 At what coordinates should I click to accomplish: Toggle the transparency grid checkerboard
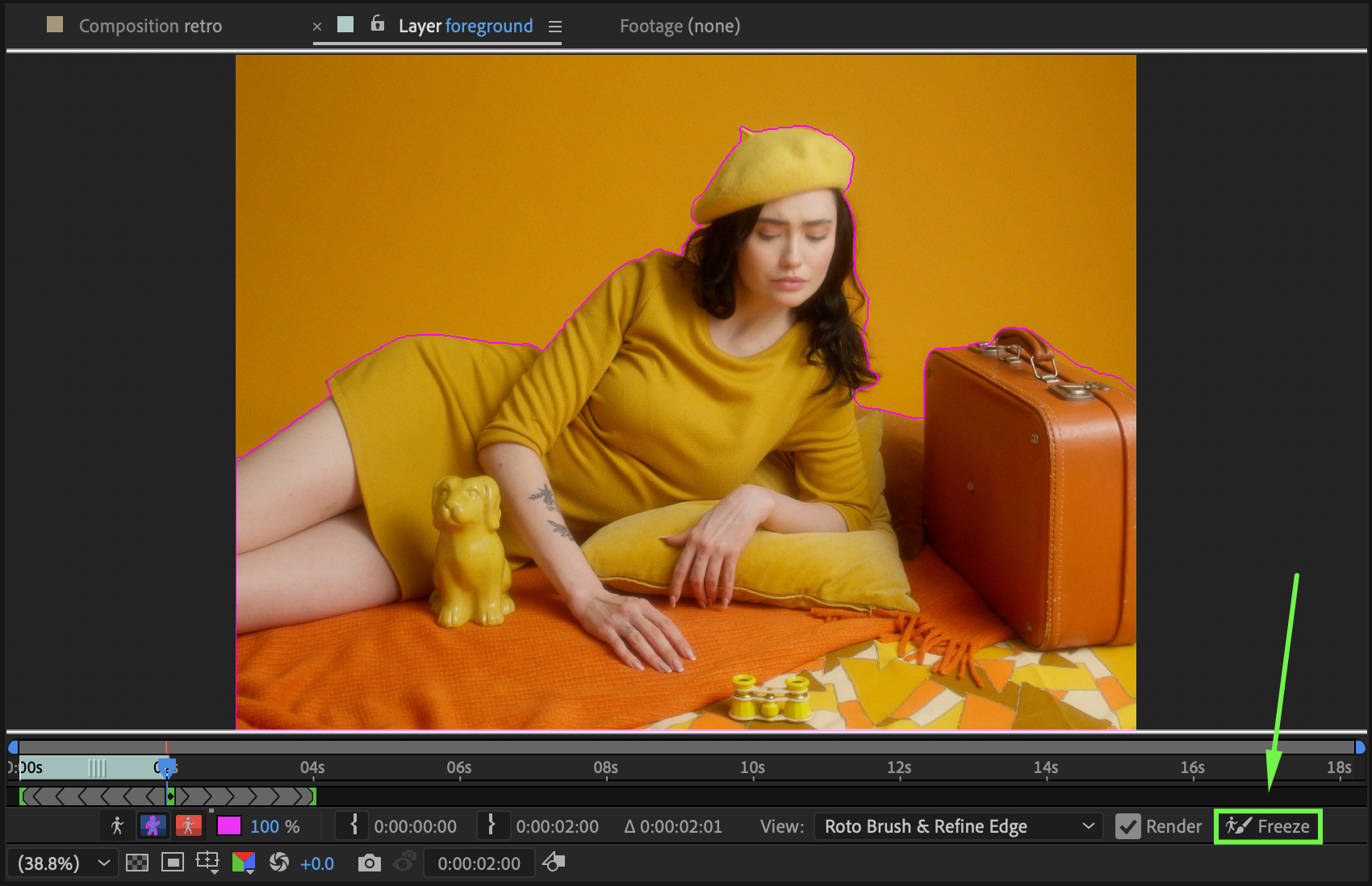click(137, 863)
